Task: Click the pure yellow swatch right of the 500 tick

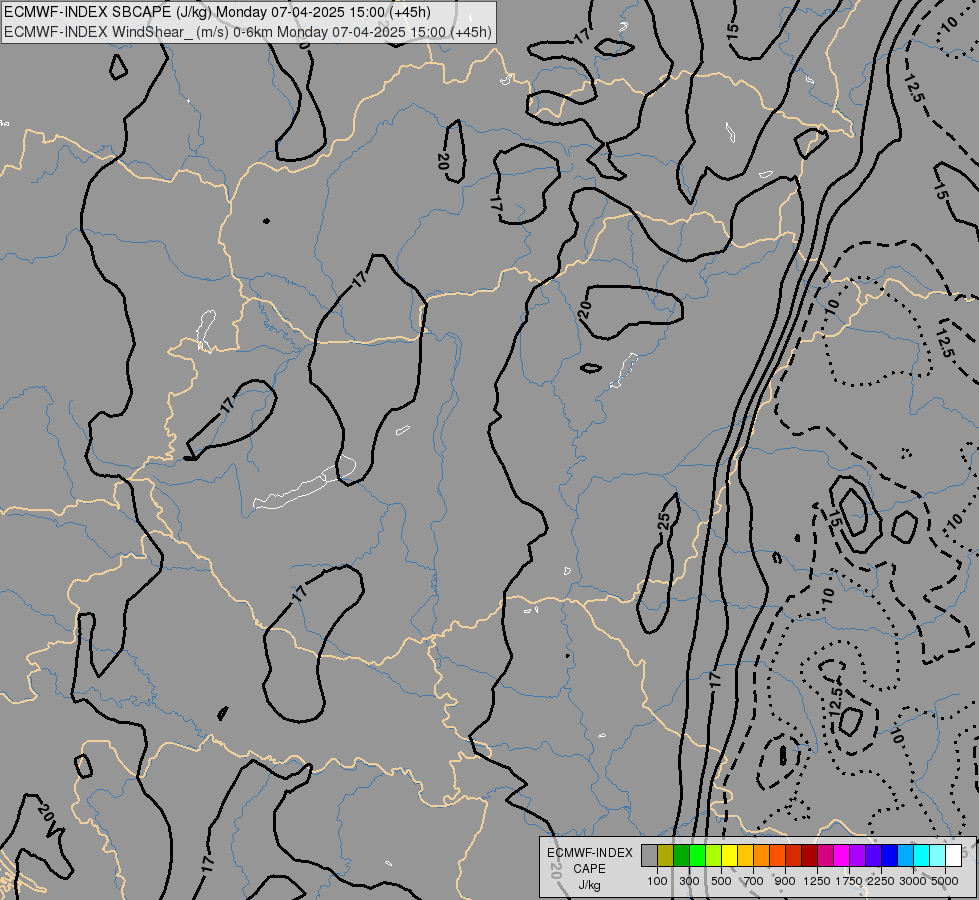Action: point(729,855)
